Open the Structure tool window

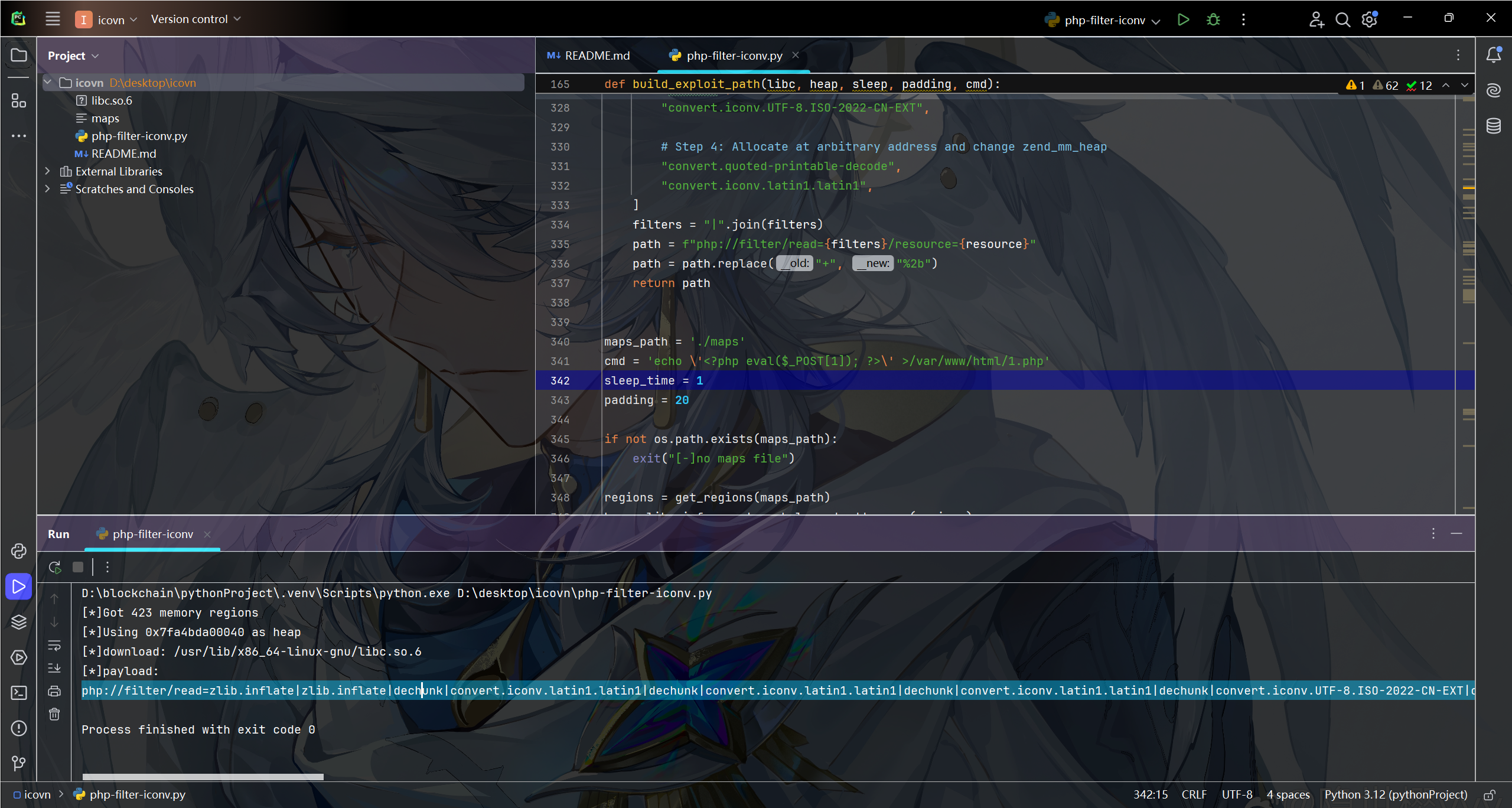point(19,101)
